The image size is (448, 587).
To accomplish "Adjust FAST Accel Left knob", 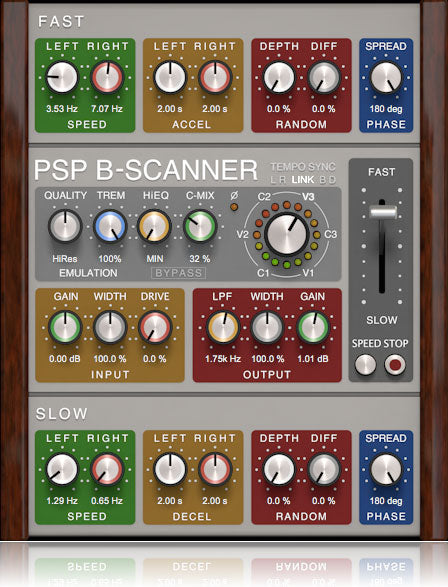I will pyautogui.click(x=170, y=77).
